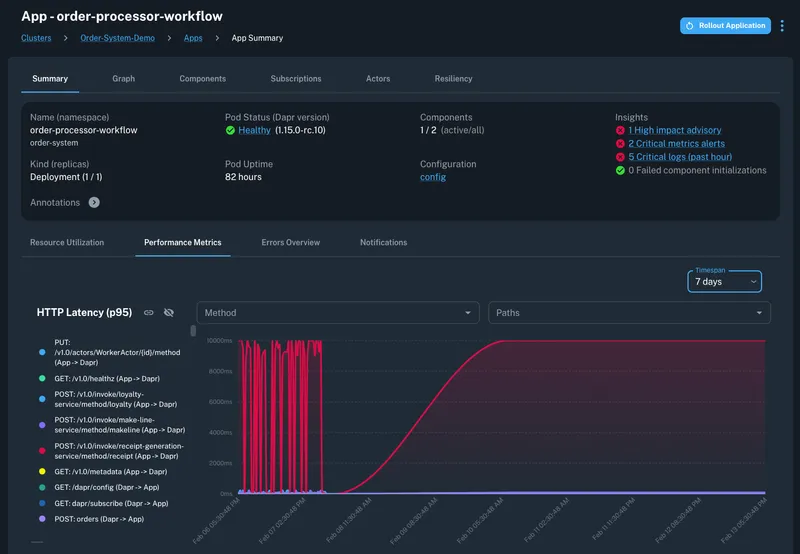Click red error icon beside Critical metrics alerts
This screenshot has width=800, height=554.
[x=620, y=144]
